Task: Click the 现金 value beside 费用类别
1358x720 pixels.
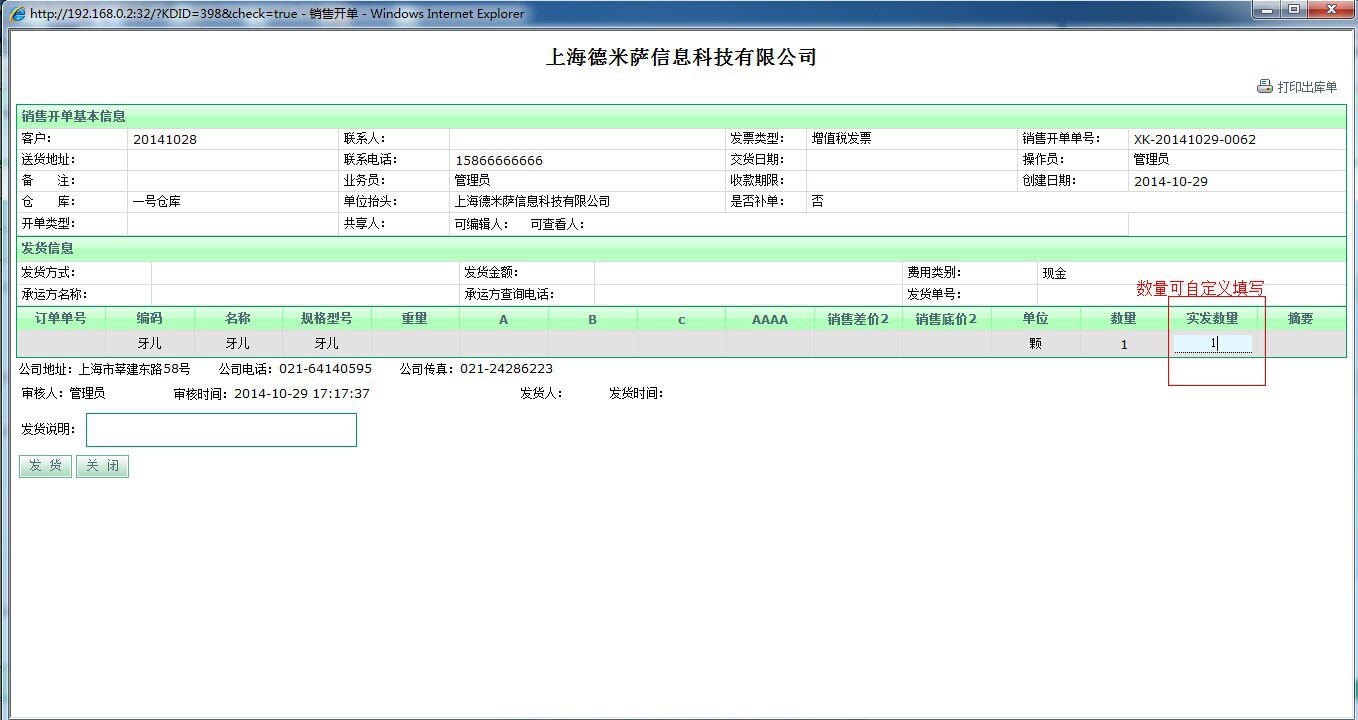Action: point(1054,273)
